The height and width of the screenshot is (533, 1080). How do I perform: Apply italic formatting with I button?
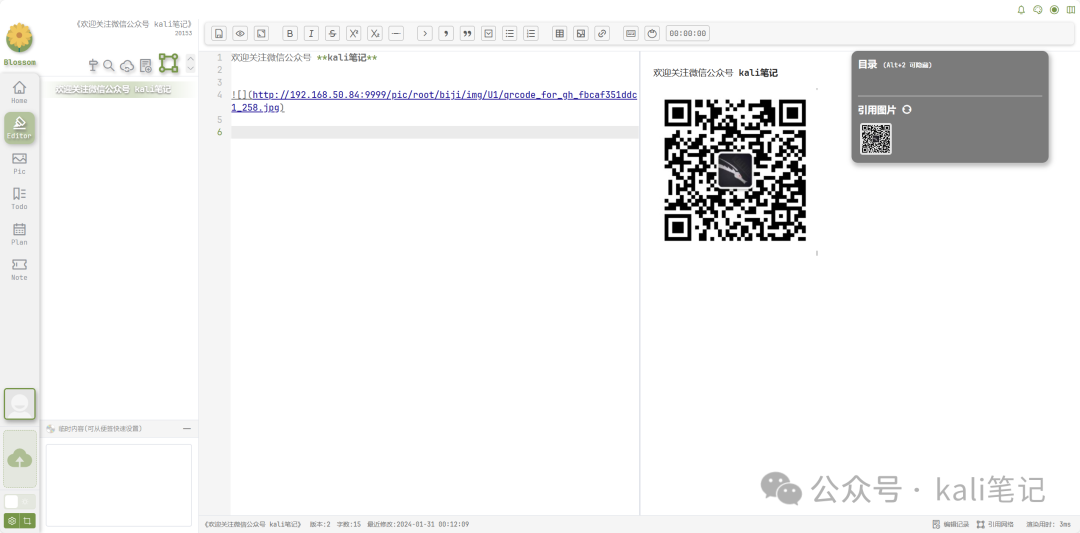[311, 33]
